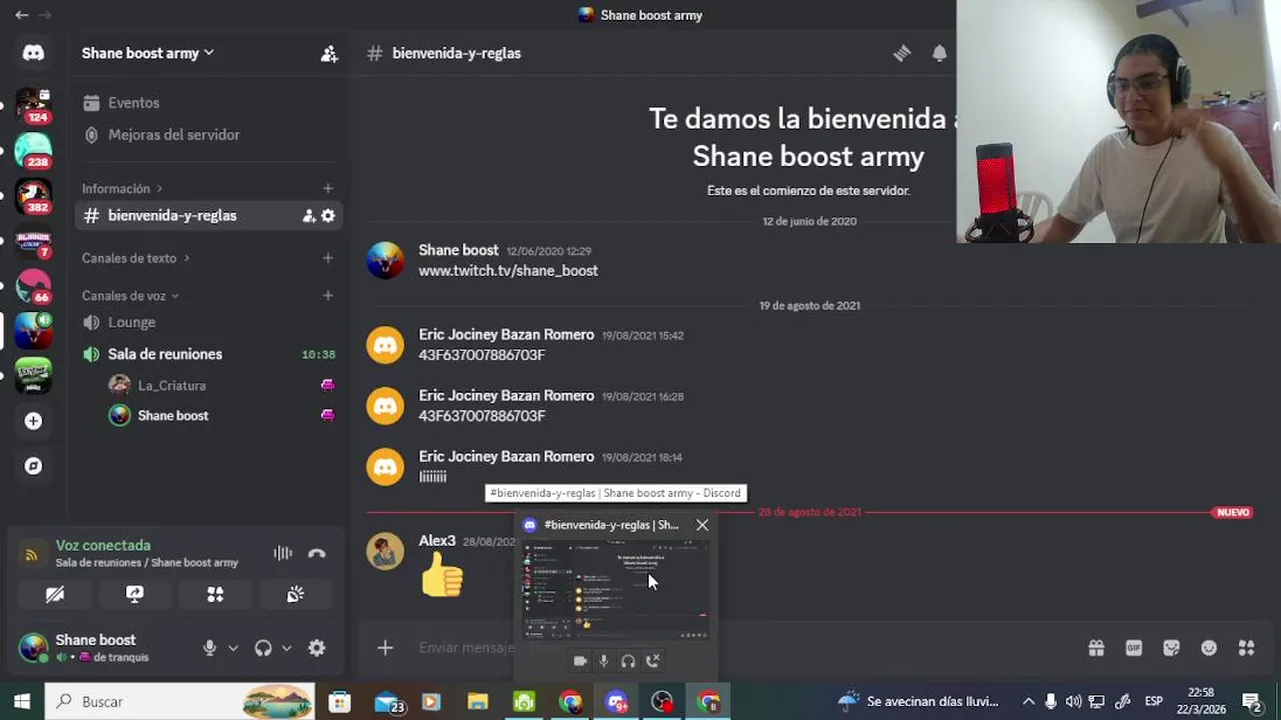Screen dimensions: 1281x720
Task: Click the invite members icon beside server name
Action: [x=329, y=54]
